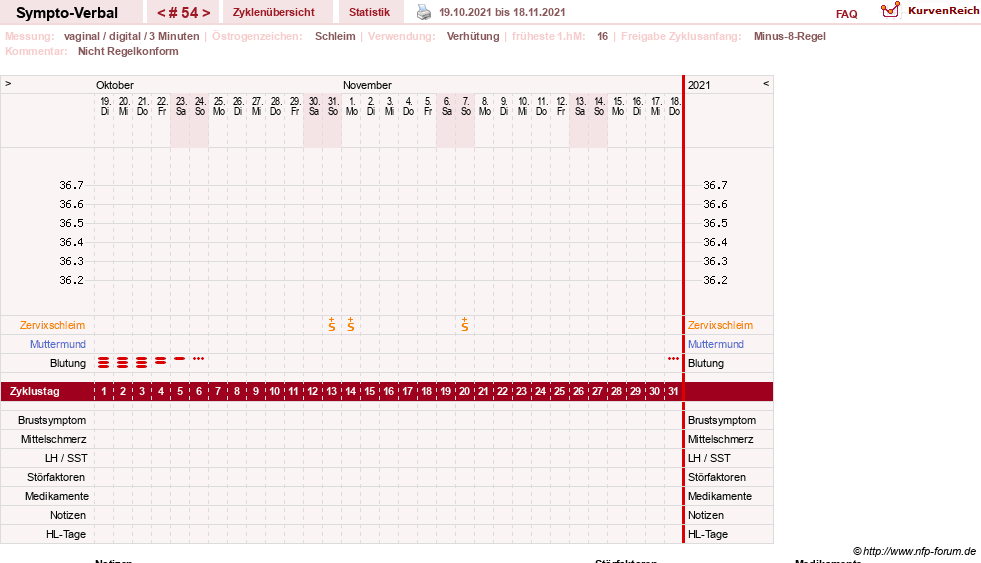Click right Muttermund row label
The width and height of the screenshot is (981, 563).
pos(716,344)
